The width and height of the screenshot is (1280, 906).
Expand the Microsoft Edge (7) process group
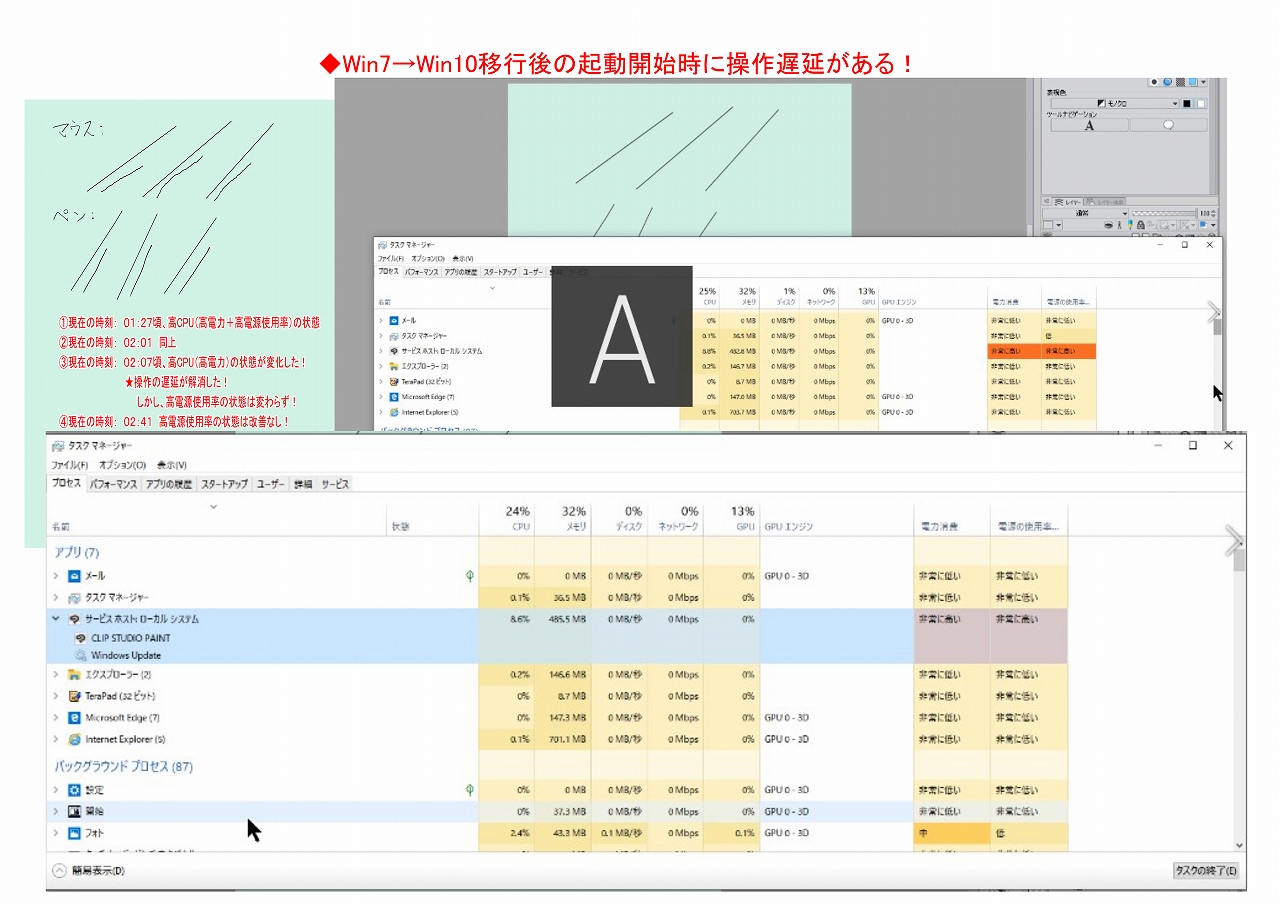point(56,718)
